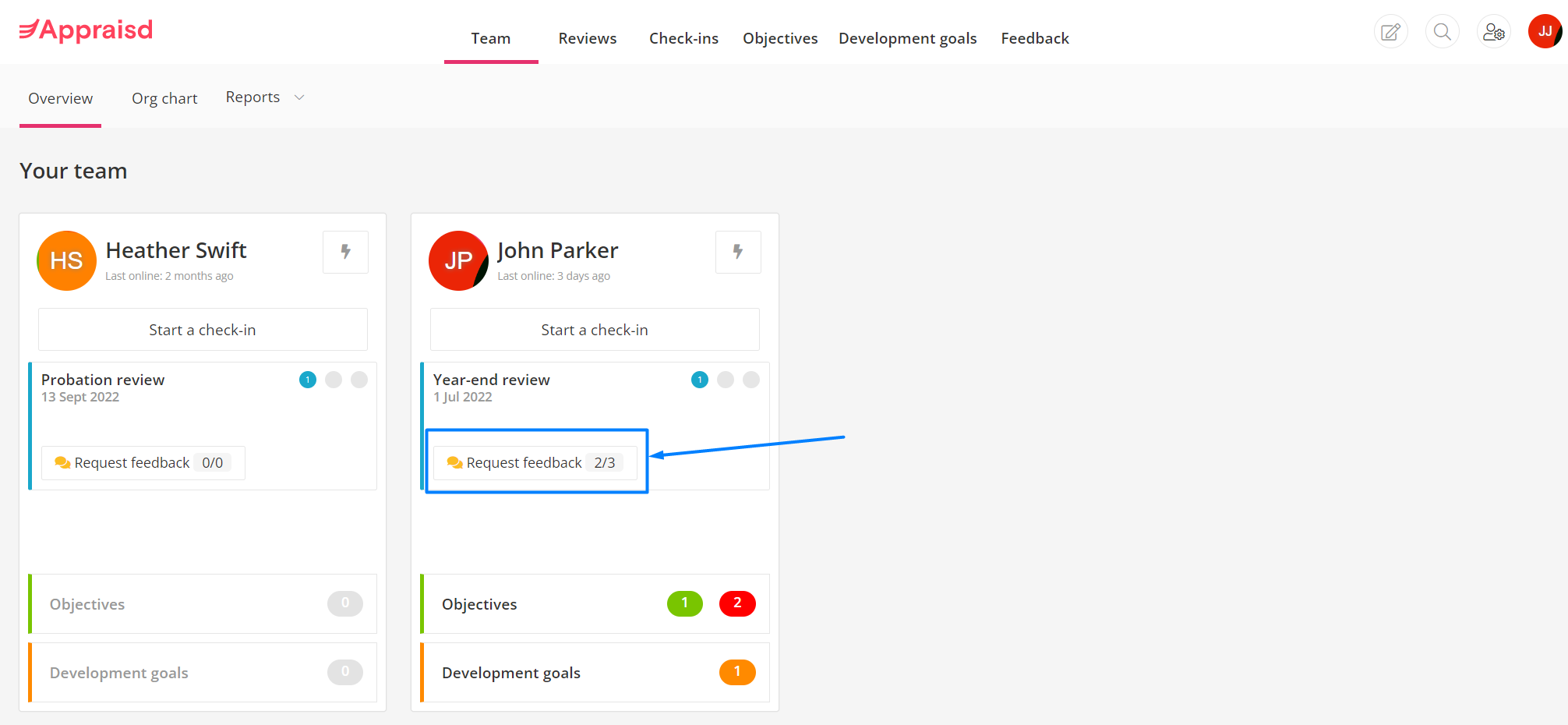Open the Reviews tab

(x=588, y=38)
